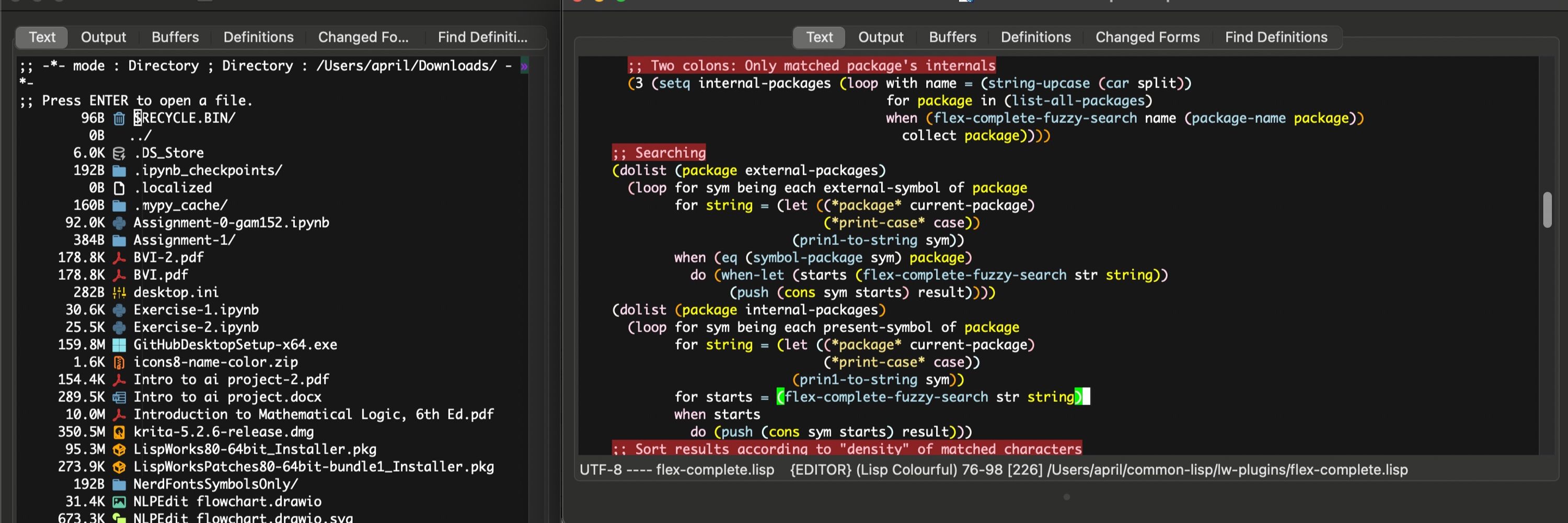Click the package icon beside LispWorksPatches80-64bit-bundle1_Installer.pkg
The width and height of the screenshot is (1568, 523).
[x=119, y=467]
